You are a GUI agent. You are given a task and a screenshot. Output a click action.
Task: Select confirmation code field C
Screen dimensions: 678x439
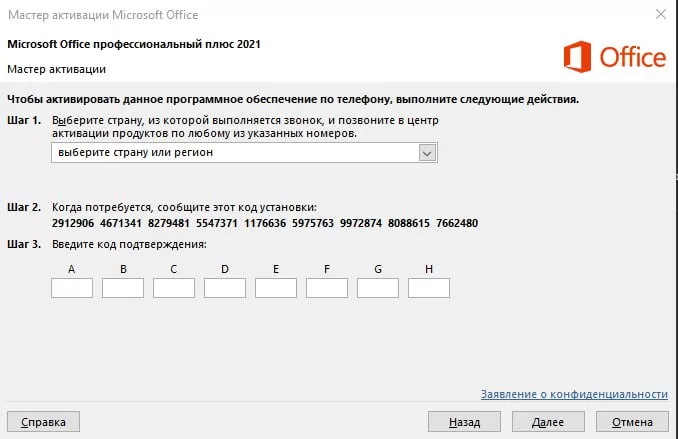coord(174,288)
